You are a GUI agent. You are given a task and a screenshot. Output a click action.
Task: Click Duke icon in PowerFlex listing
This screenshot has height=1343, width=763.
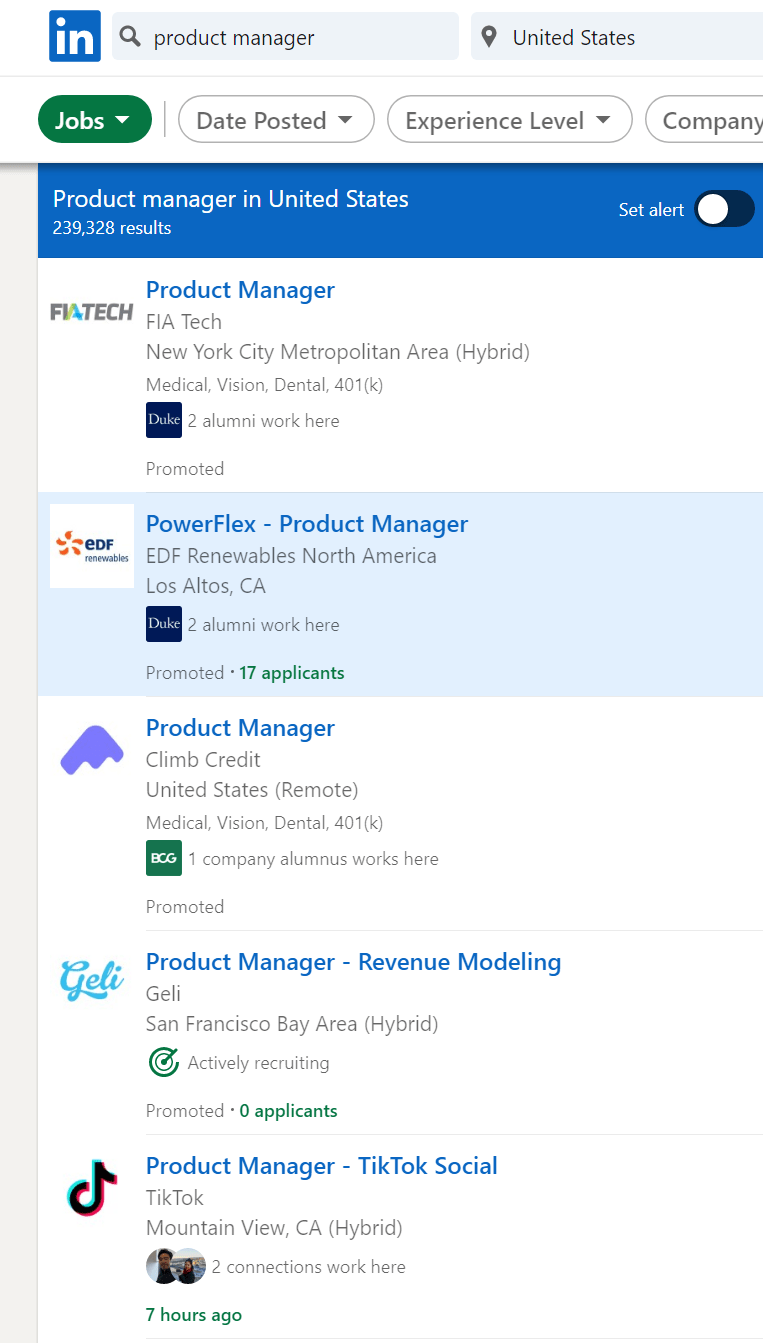pos(164,624)
